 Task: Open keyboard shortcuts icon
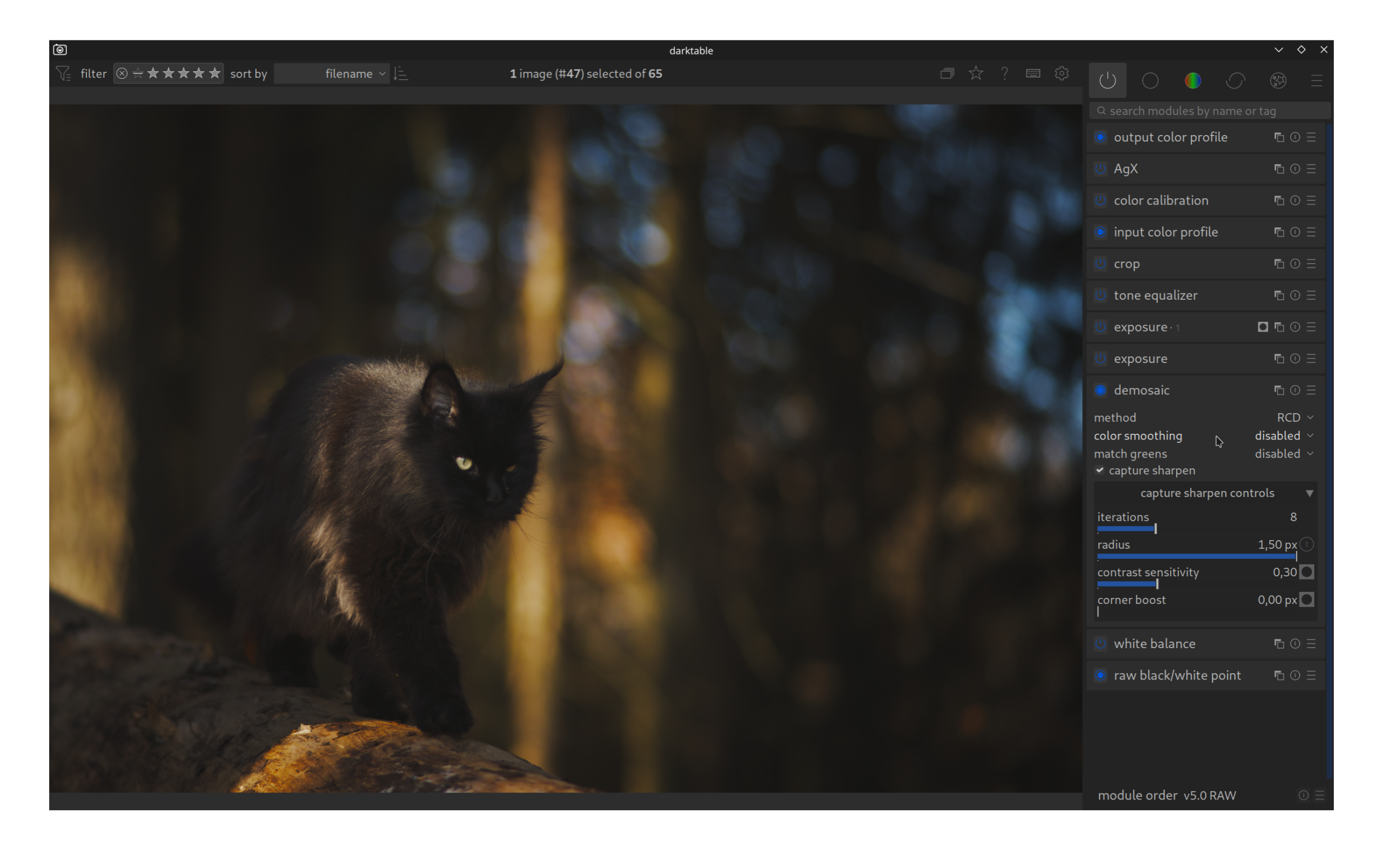point(1033,73)
